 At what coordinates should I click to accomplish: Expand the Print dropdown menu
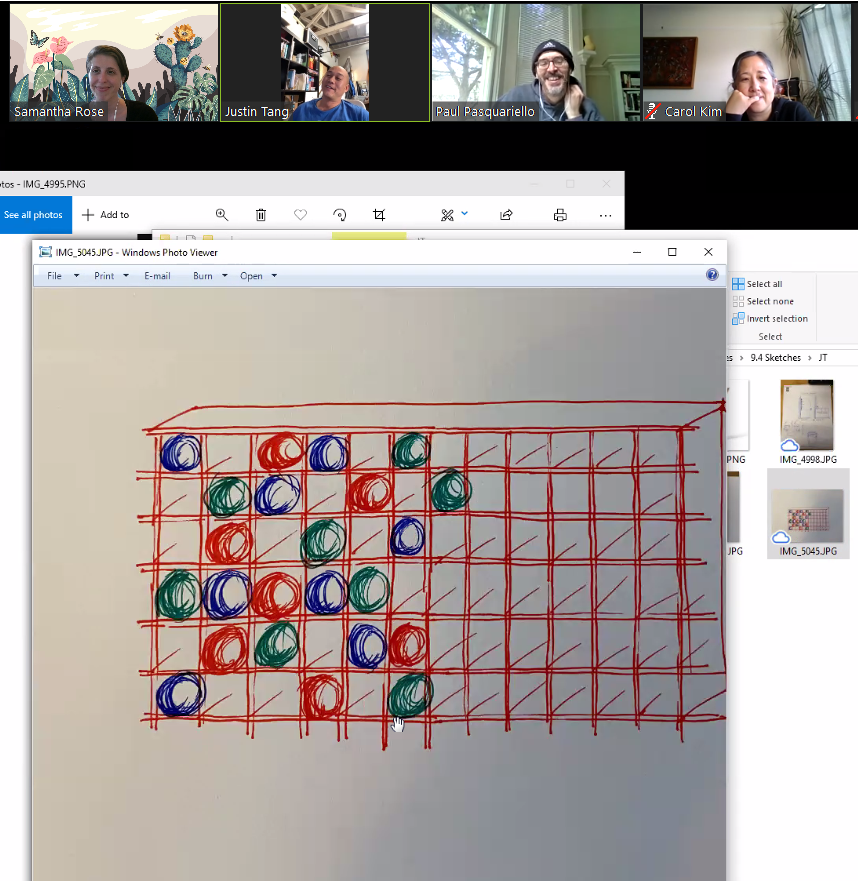(111, 276)
